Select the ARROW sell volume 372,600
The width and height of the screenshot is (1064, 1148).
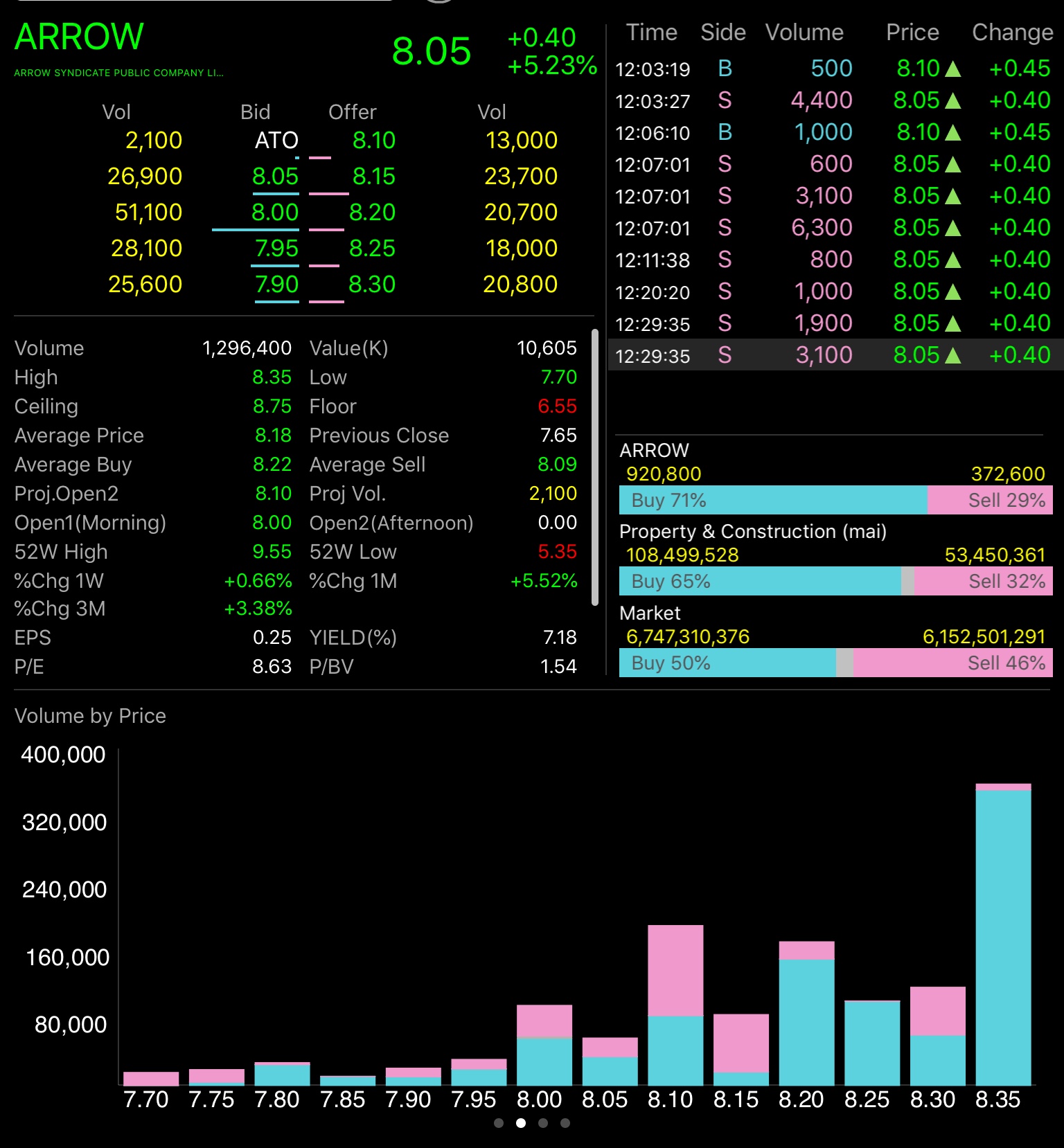click(1008, 474)
